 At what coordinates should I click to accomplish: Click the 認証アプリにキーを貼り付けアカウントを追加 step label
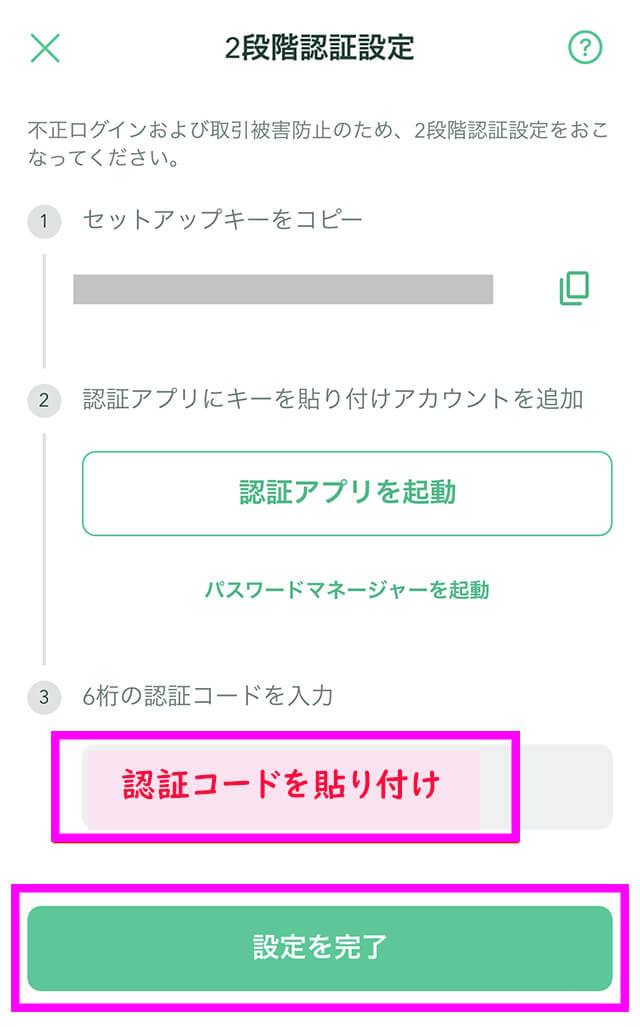coord(333,398)
